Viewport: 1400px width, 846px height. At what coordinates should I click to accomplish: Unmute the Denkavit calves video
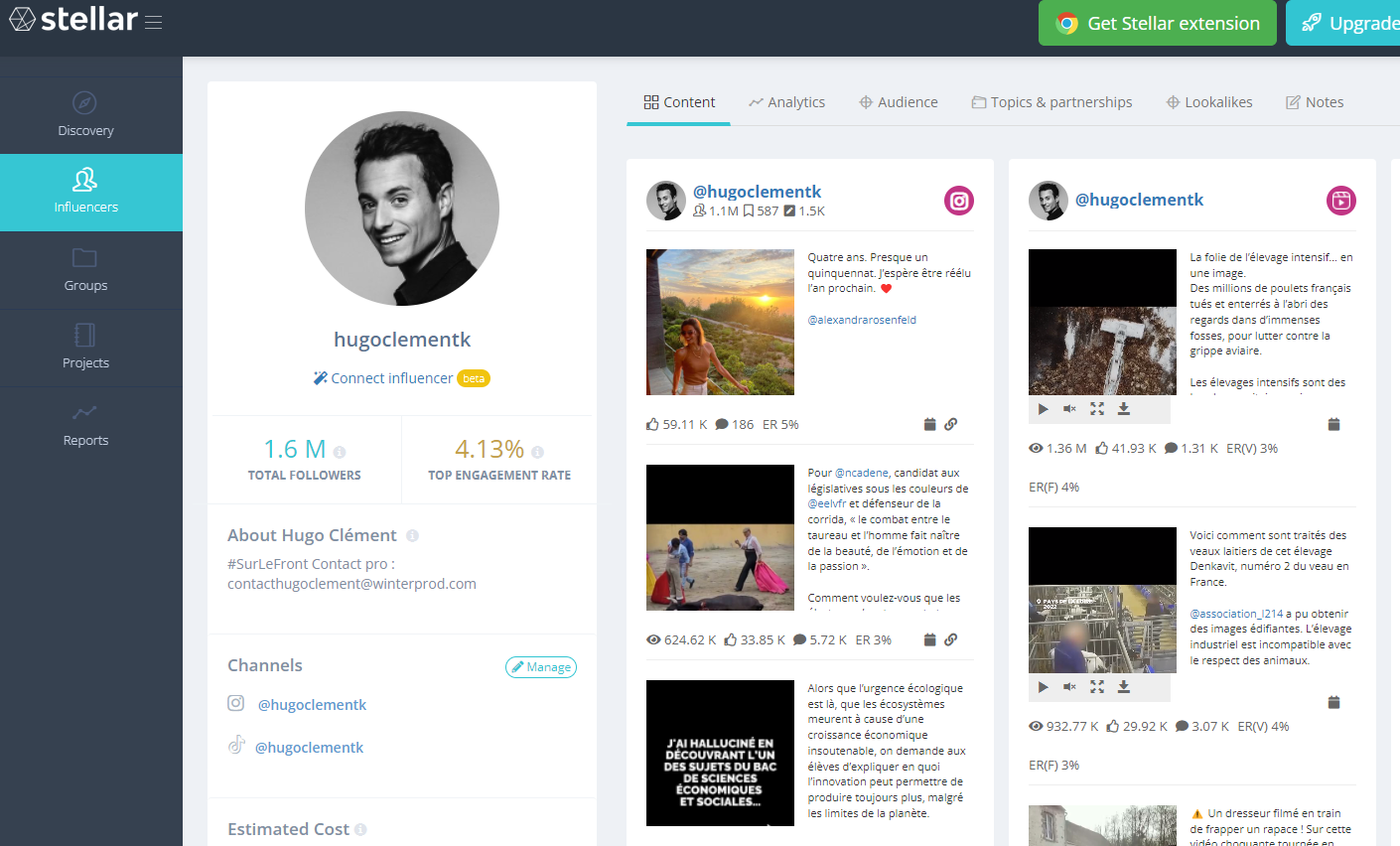point(1069,686)
